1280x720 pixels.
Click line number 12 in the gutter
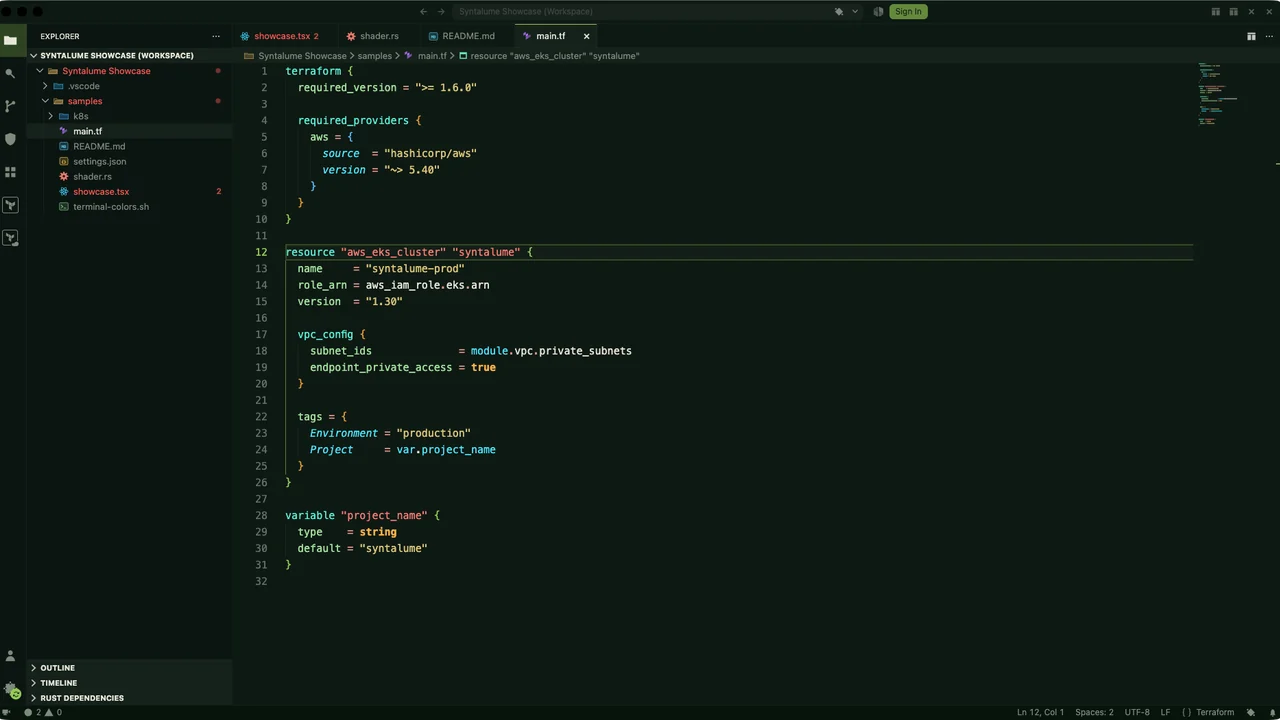pyautogui.click(x=262, y=252)
